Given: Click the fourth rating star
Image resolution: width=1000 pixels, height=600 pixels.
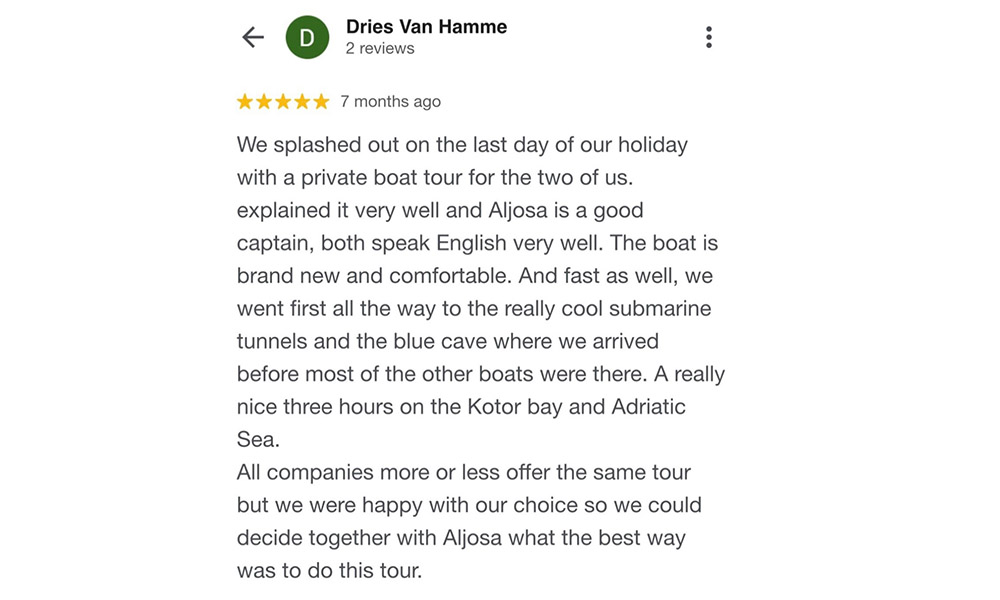Looking at the screenshot, I should [302, 101].
